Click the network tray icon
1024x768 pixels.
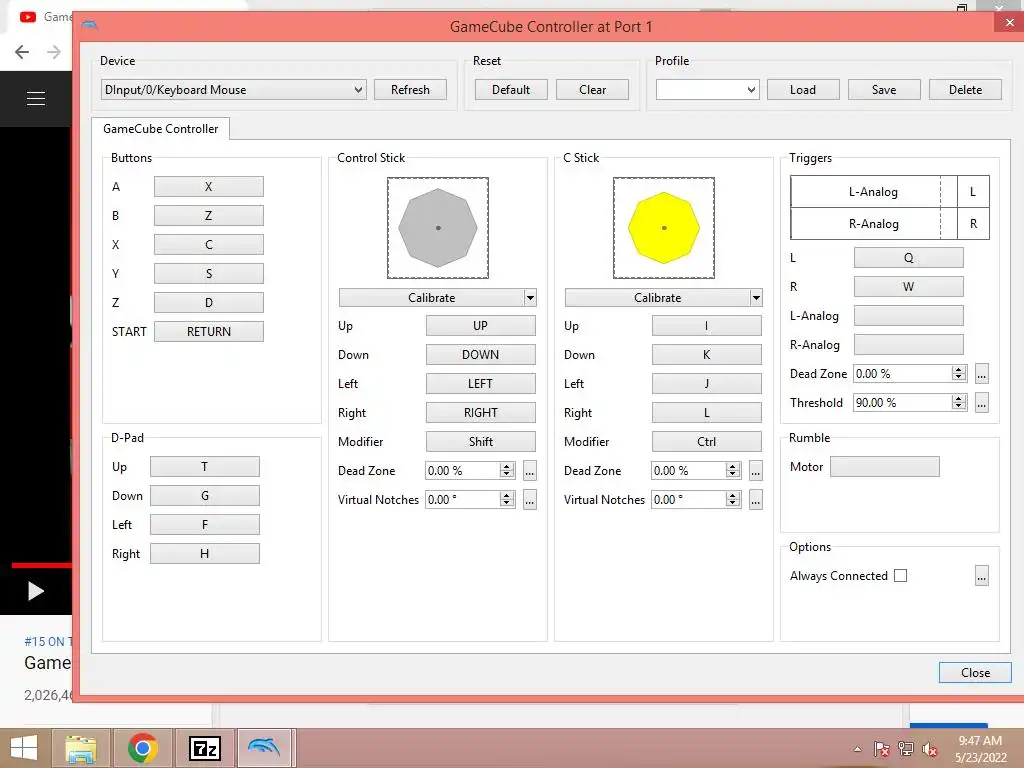coord(905,750)
